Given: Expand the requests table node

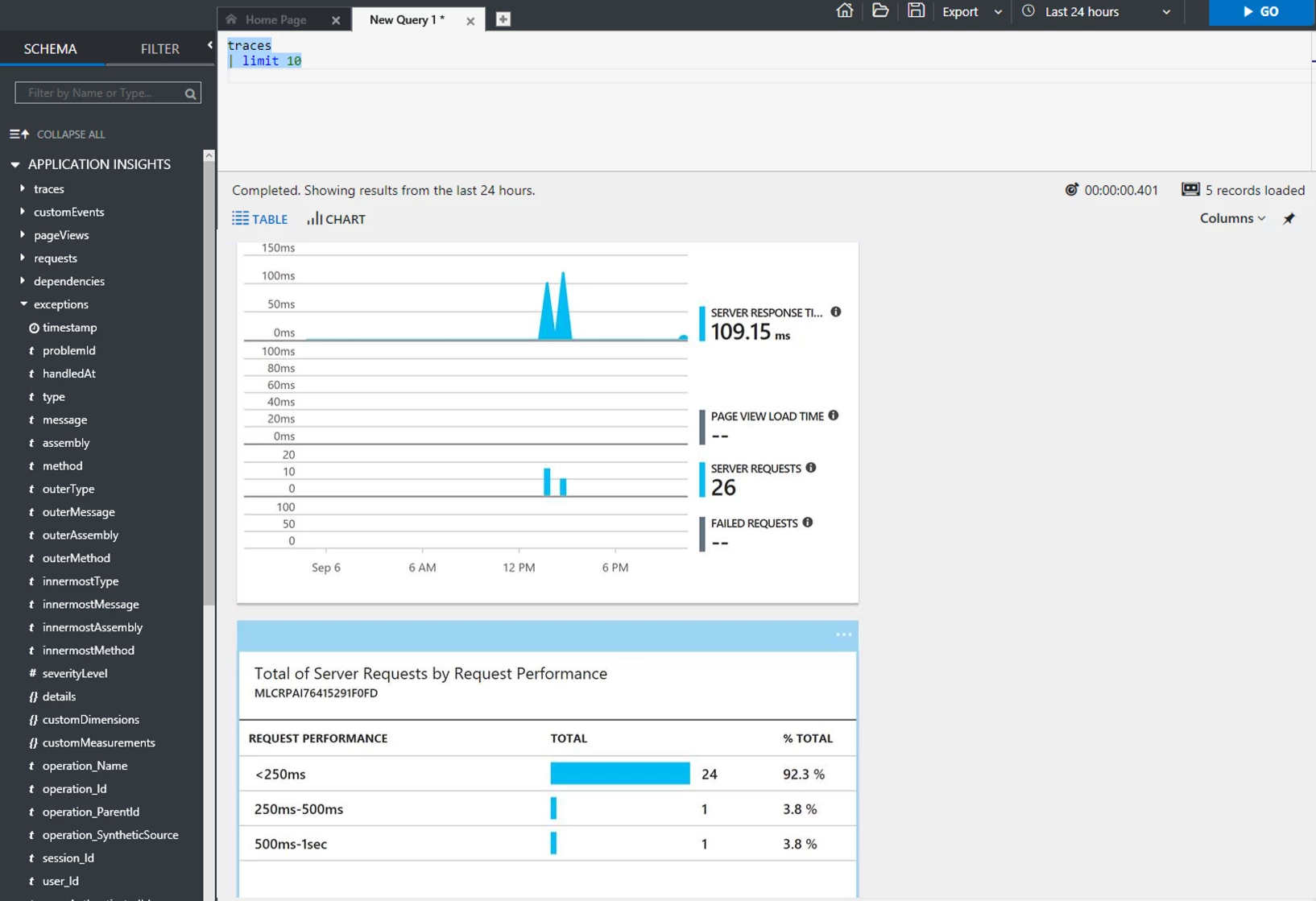Looking at the screenshot, I should click(23, 258).
